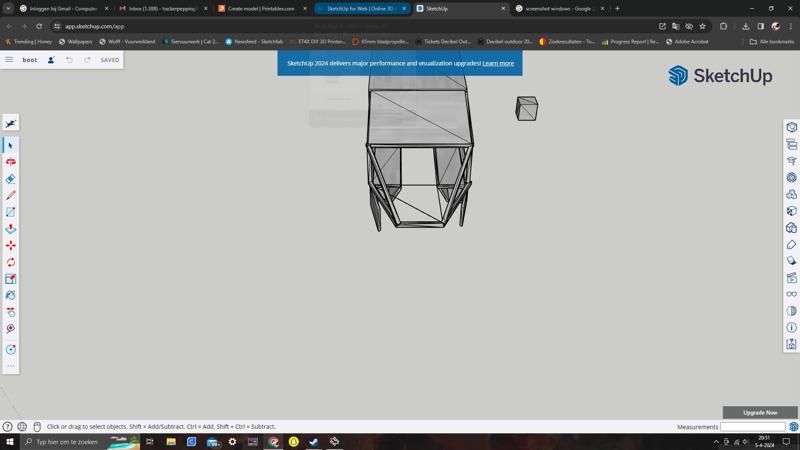Screen dimensions: 800x450
Task: Open the Alle bookmarks folder
Action: pyautogui.click(x=771, y=42)
